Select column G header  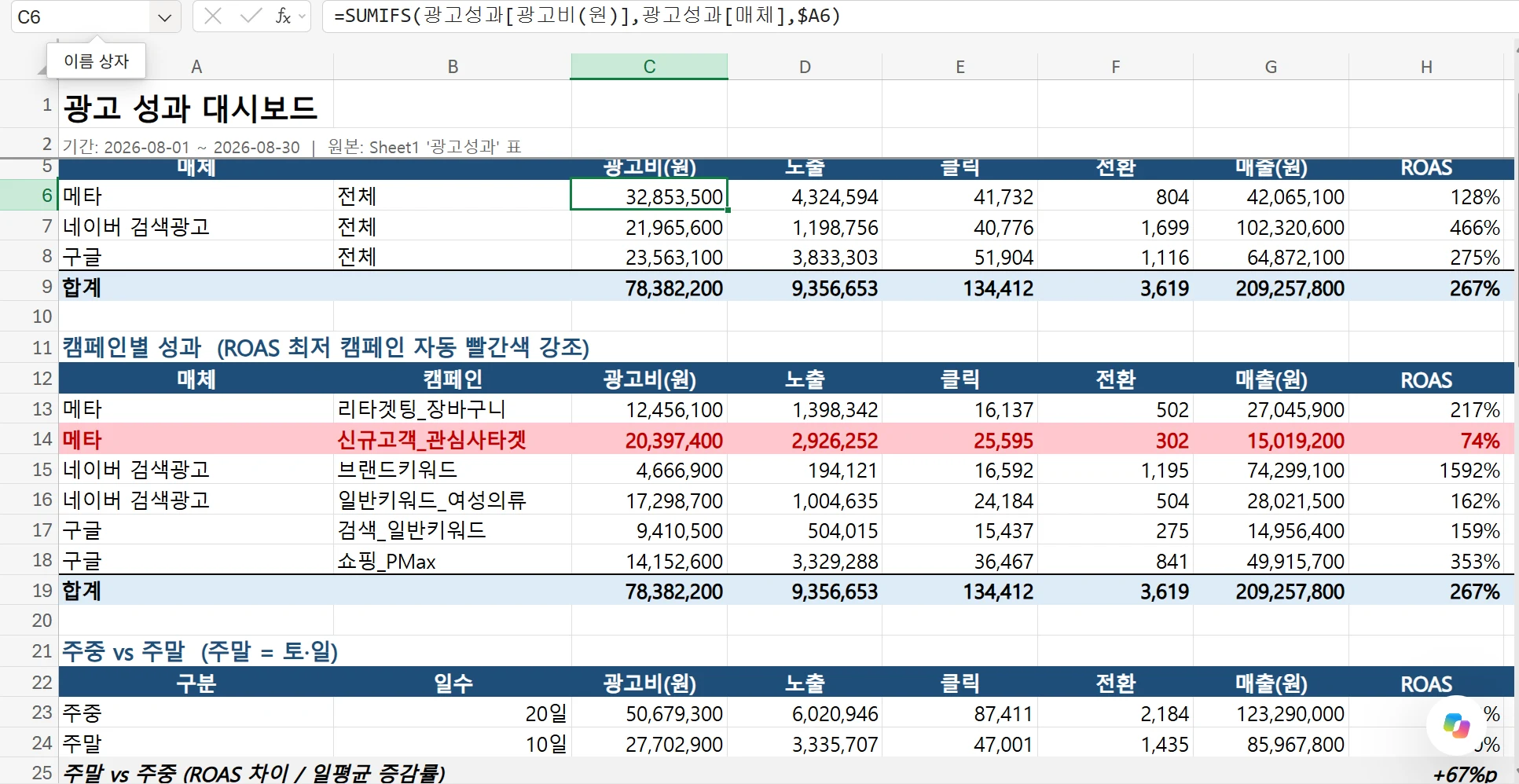(x=1271, y=67)
